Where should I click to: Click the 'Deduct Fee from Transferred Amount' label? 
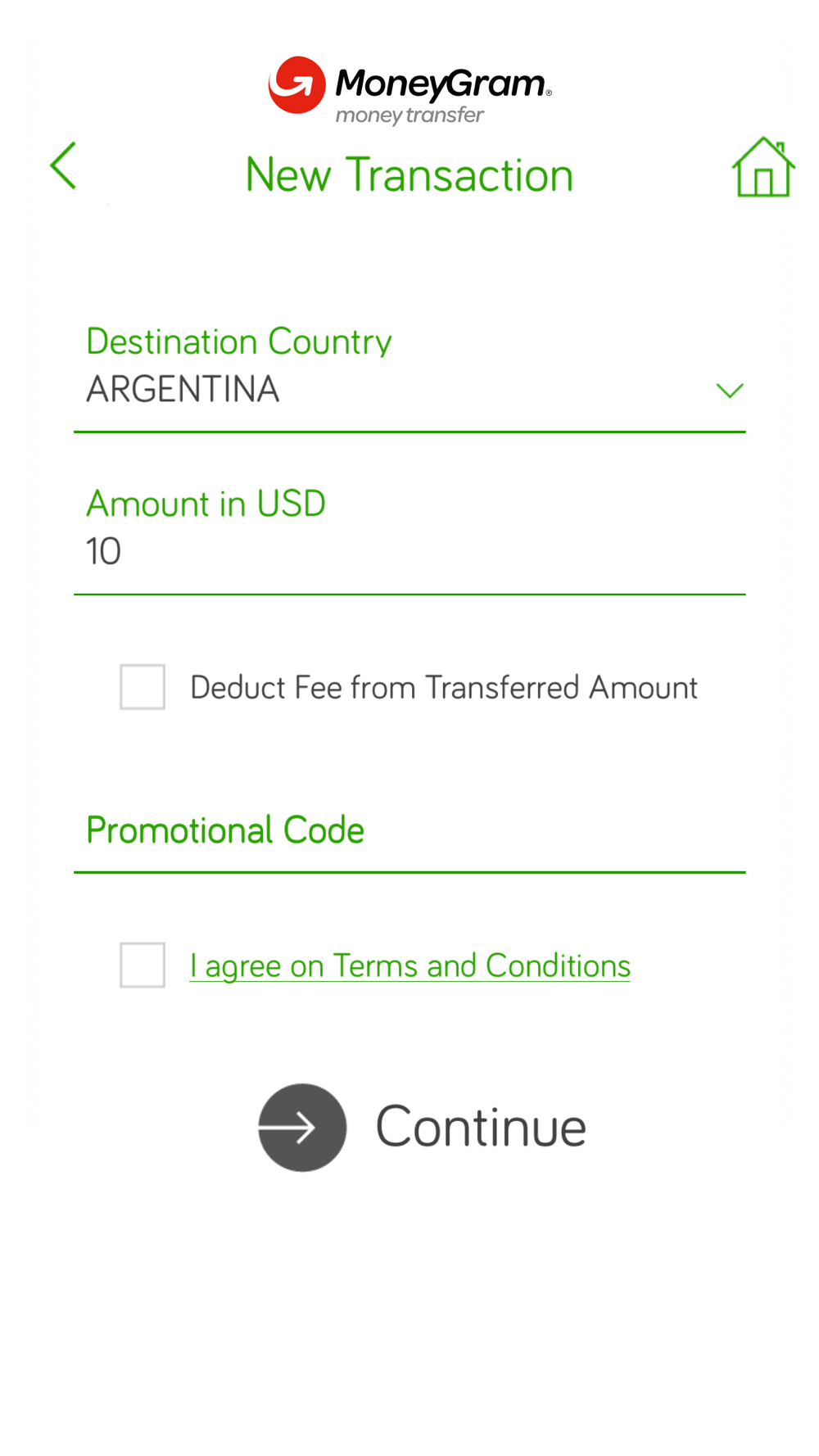click(444, 688)
